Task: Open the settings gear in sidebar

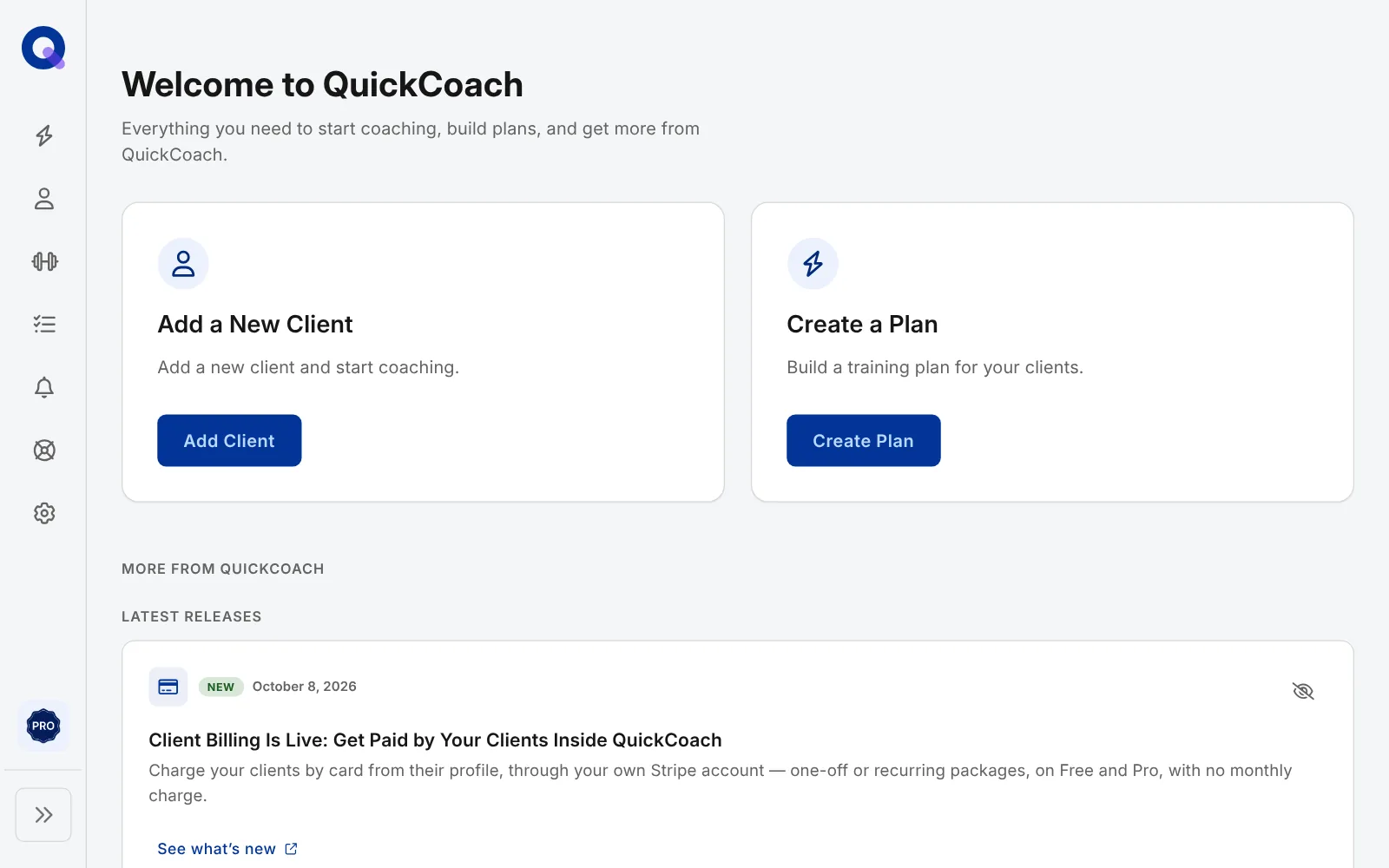Action: [x=44, y=513]
